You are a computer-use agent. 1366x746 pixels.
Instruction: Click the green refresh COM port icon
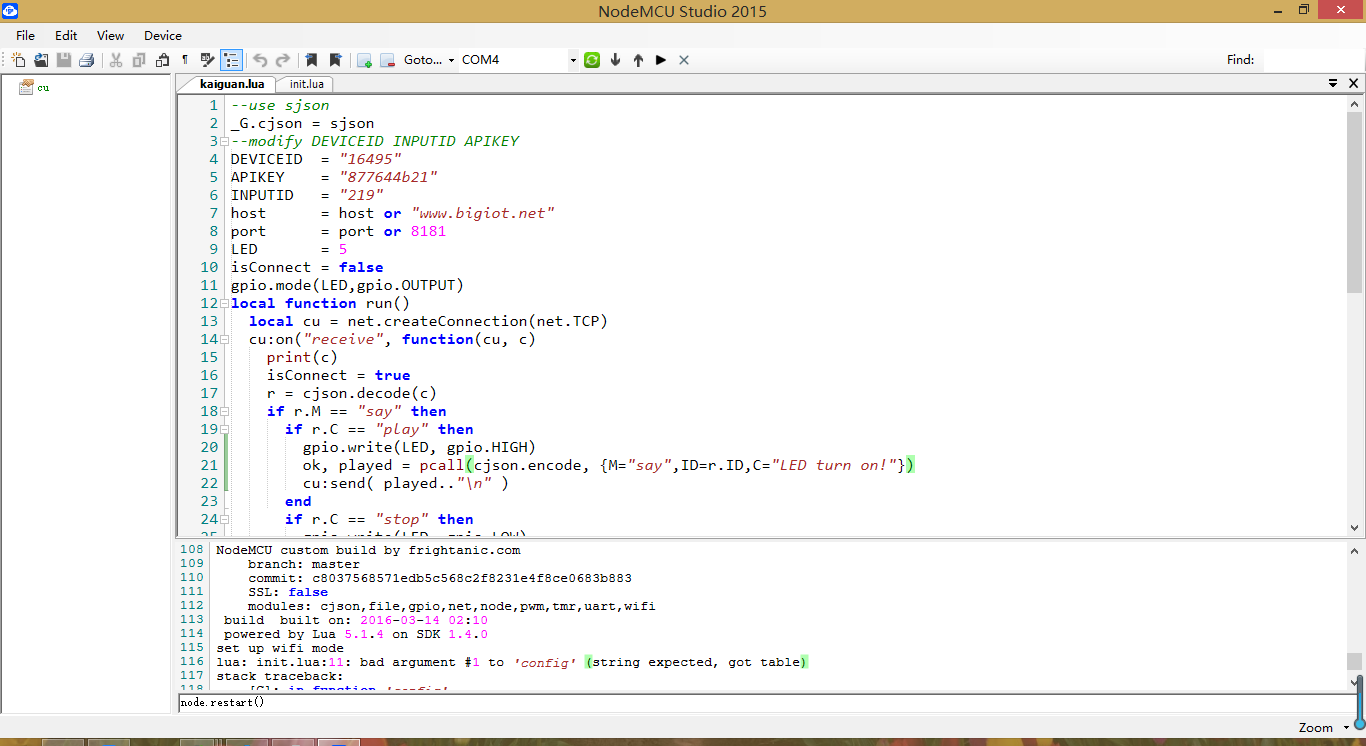592,60
